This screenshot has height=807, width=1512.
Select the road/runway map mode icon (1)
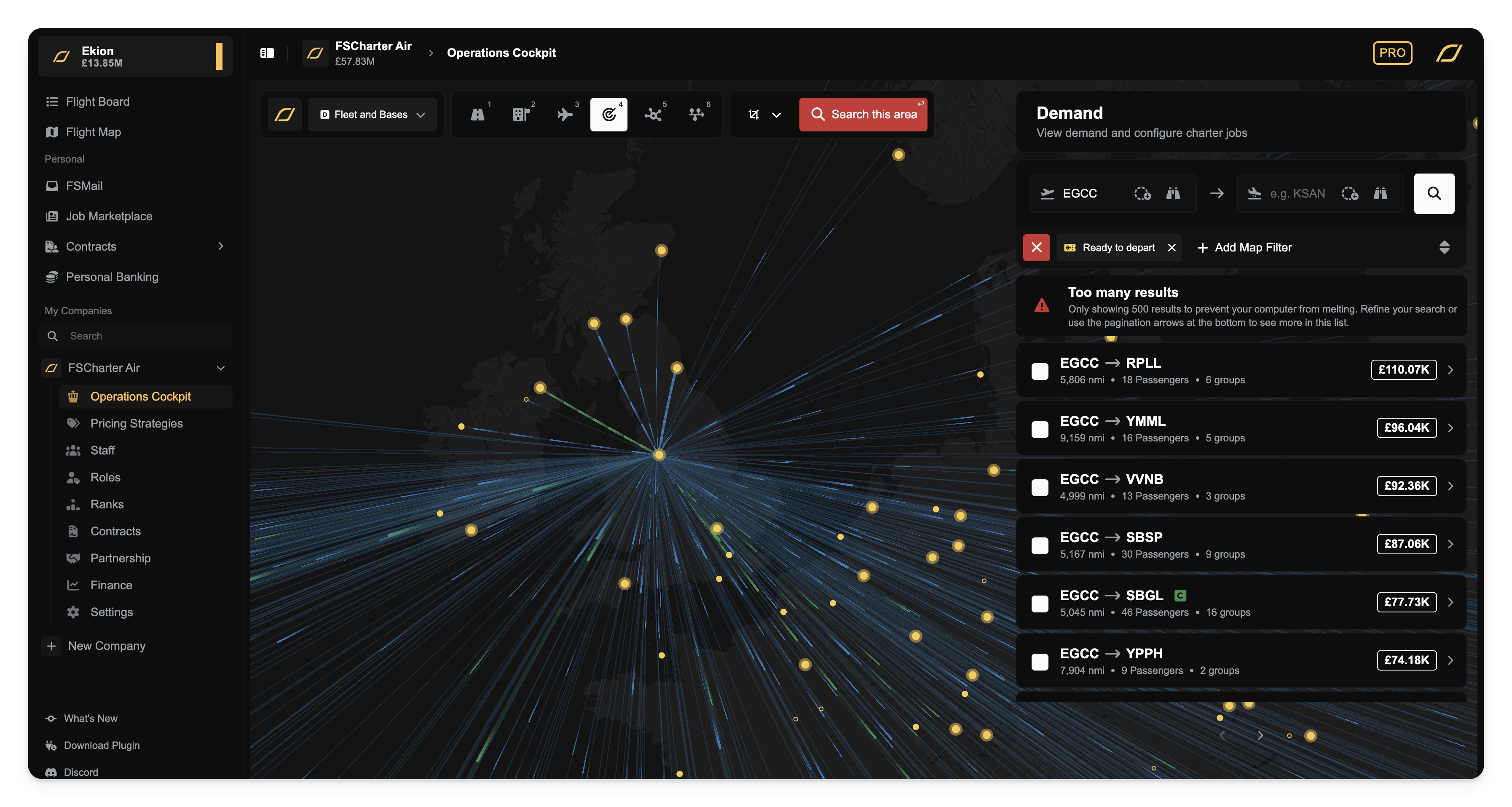click(x=478, y=115)
